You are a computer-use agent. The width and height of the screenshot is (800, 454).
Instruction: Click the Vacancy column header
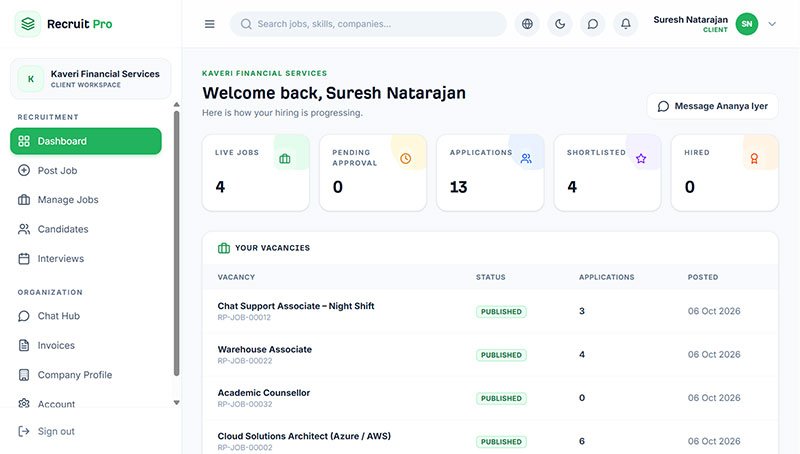tap(236, 277)
